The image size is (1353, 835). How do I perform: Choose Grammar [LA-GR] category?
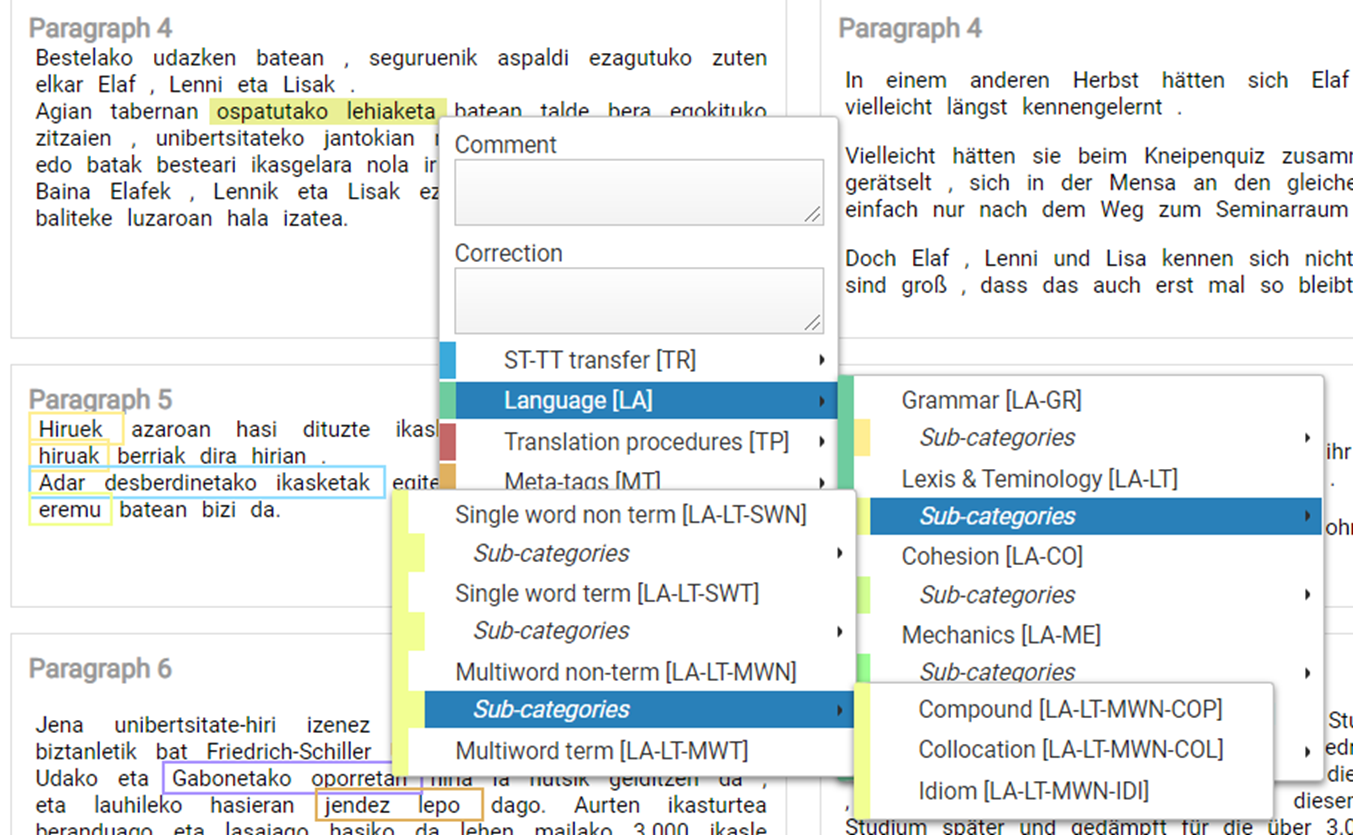pyautogui.click(x=991, y=401)
